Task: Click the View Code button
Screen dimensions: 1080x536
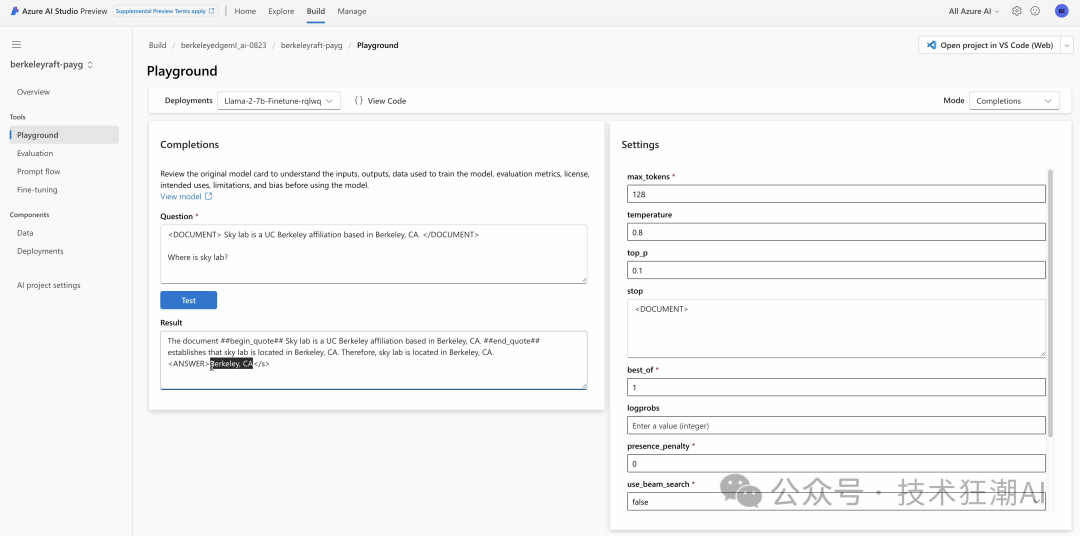Action: pyautogui.click(x=380, y=101)
